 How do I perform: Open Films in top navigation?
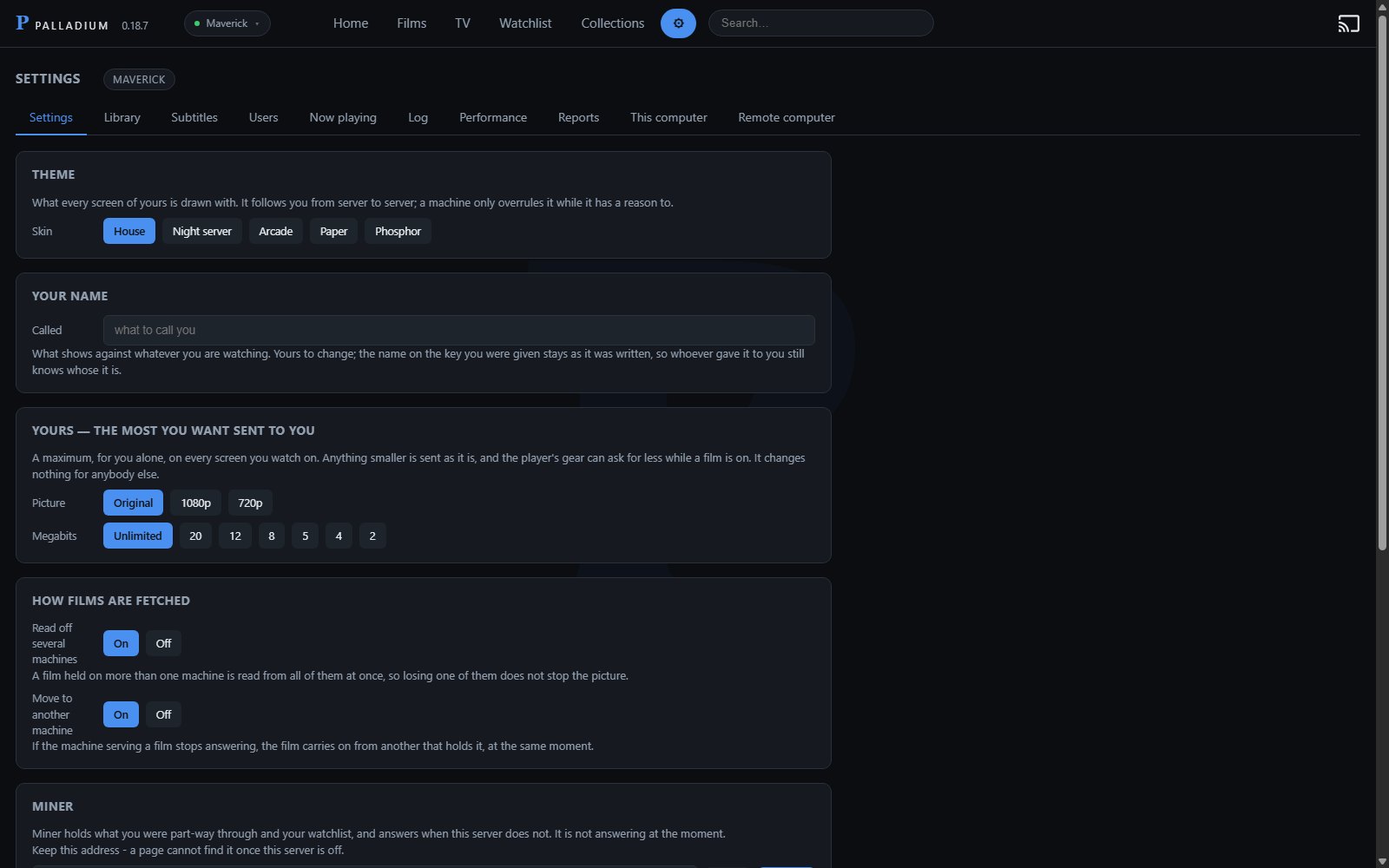[x=411, y=23]
